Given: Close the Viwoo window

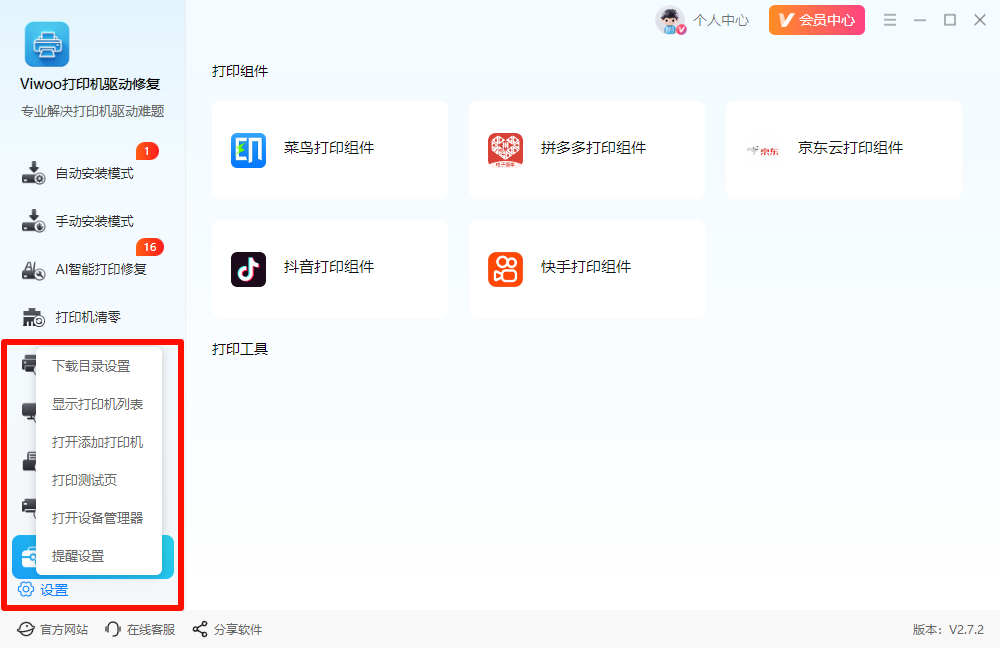Looking at the screenshot, I should tap(980, 20).
